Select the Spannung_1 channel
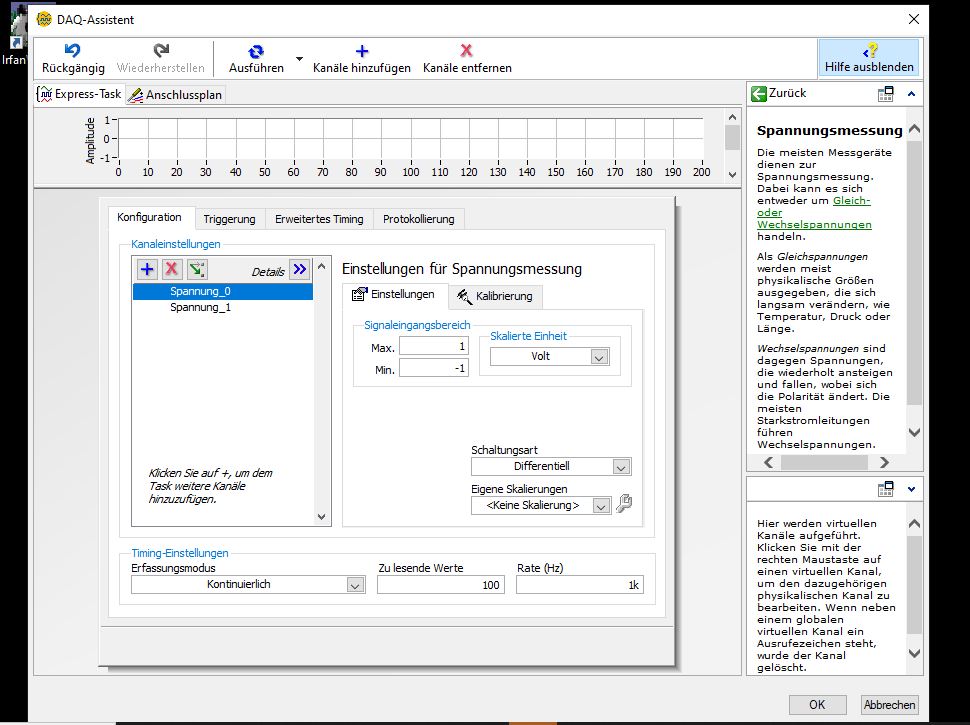The image size is (970, 725). [x=223, y=307]
